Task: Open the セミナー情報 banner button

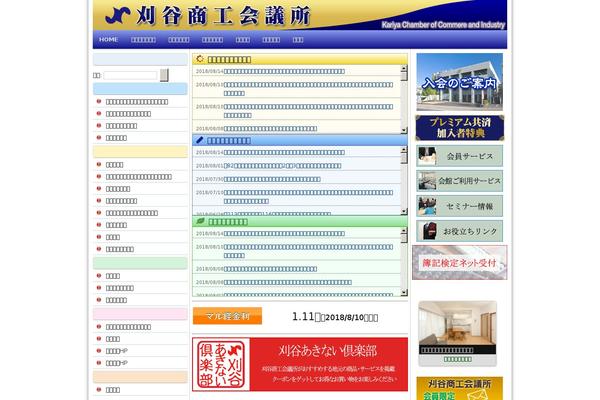Action: coord(460,206)
